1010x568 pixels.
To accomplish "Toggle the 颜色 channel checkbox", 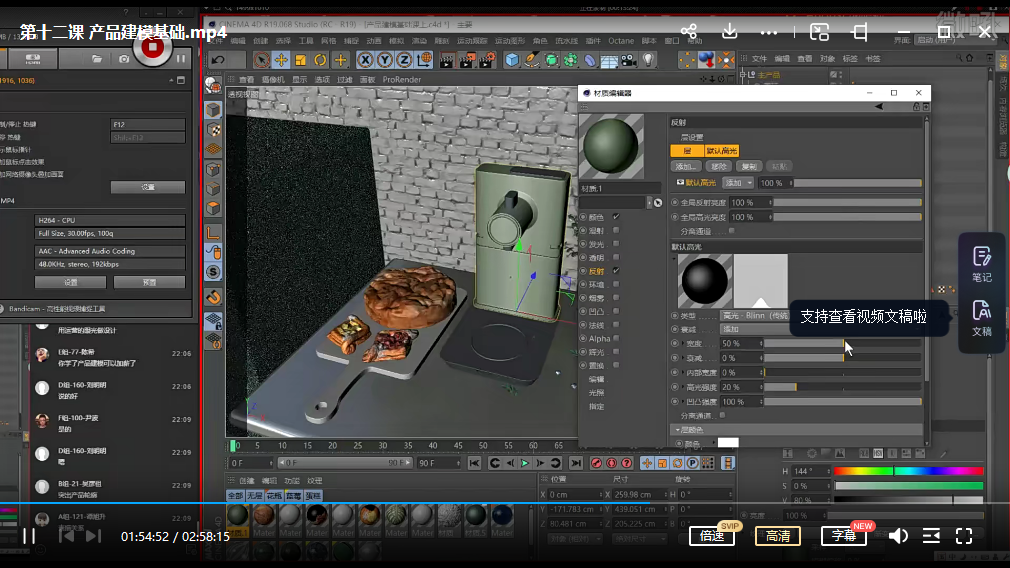I will tap(616, 217).
